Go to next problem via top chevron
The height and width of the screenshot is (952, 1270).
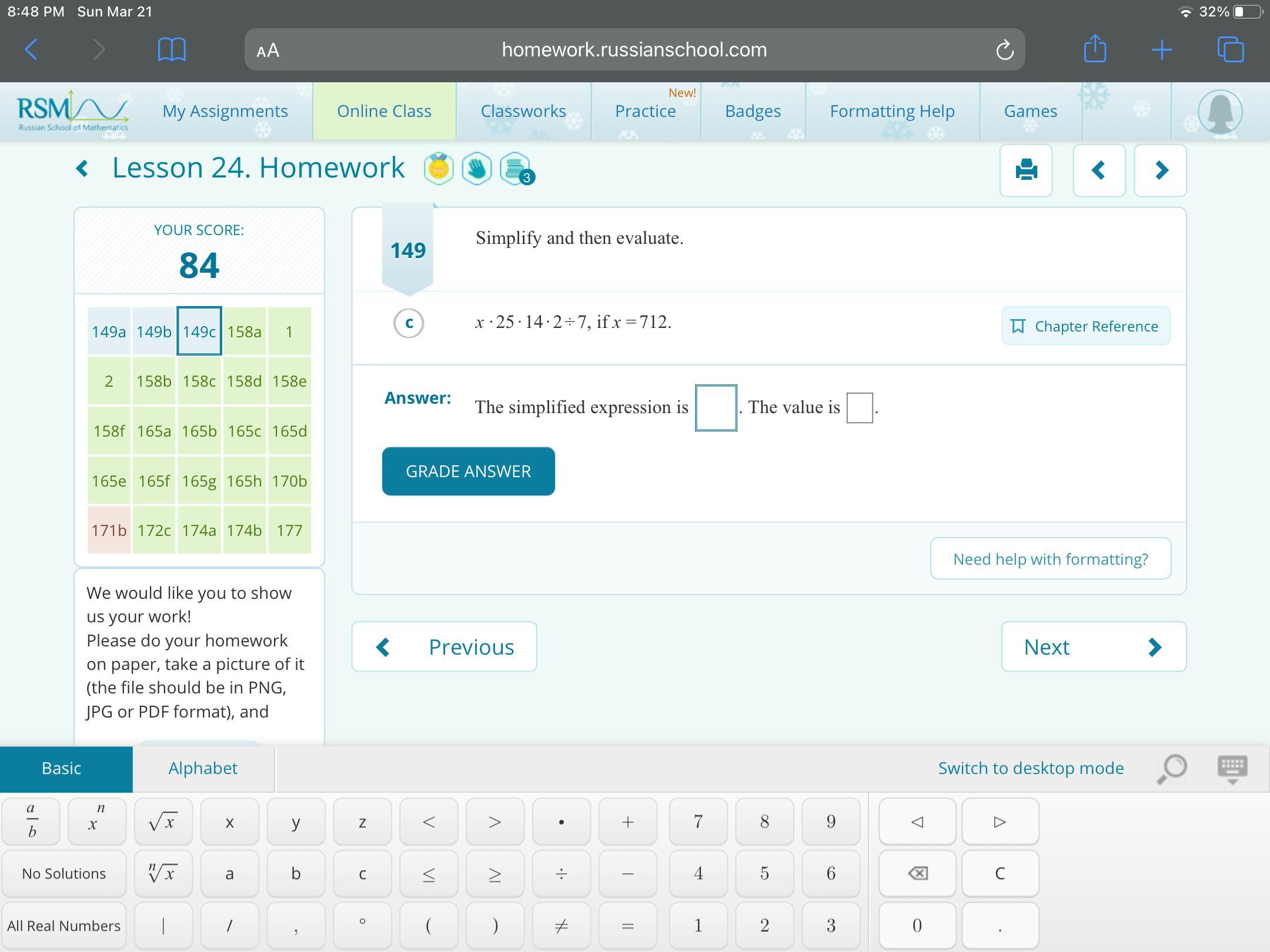click(x=1160, y=170)
